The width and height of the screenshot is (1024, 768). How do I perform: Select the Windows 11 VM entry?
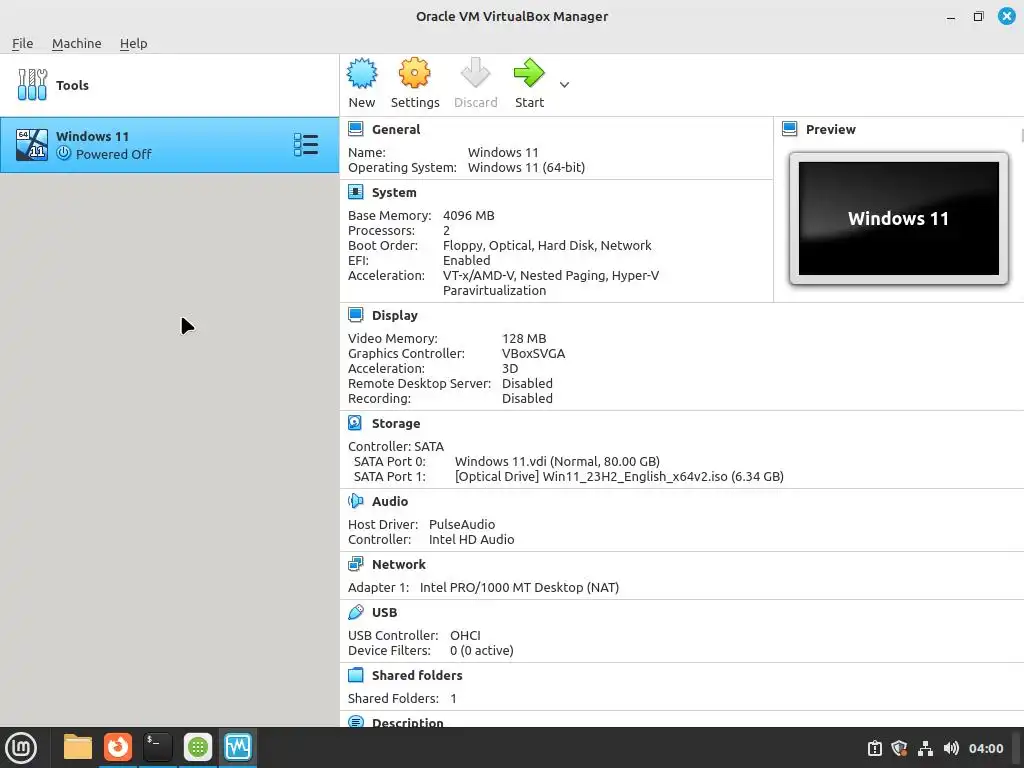click(x=169, y=145)
